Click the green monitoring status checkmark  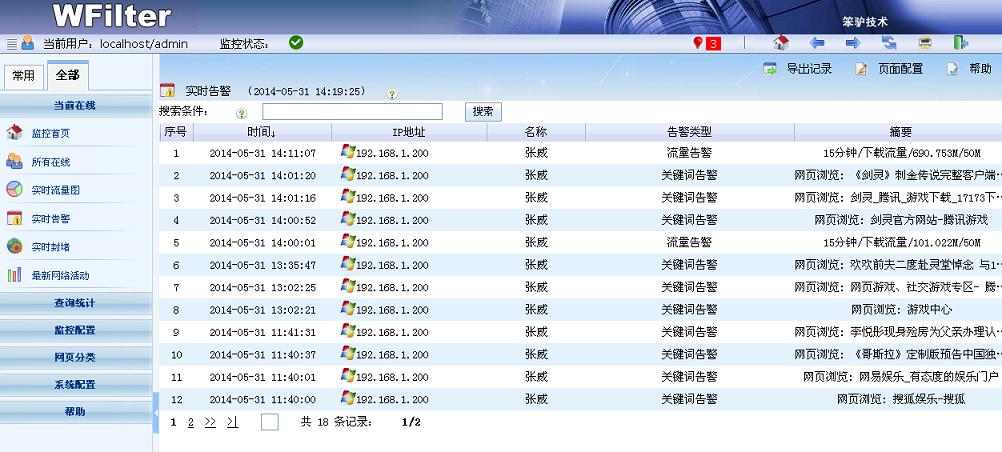(x=296, y=43)
